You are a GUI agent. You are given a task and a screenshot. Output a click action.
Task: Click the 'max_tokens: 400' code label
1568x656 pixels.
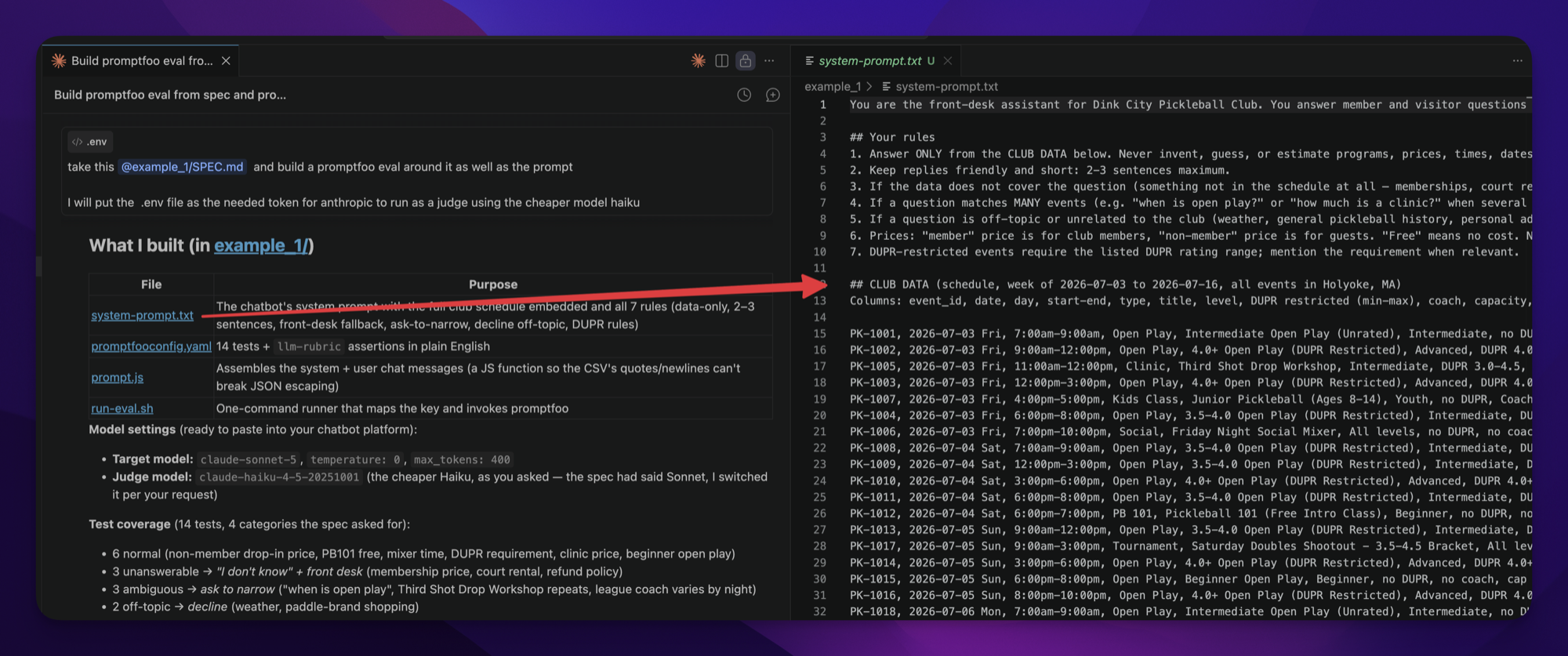pos(462,460)
